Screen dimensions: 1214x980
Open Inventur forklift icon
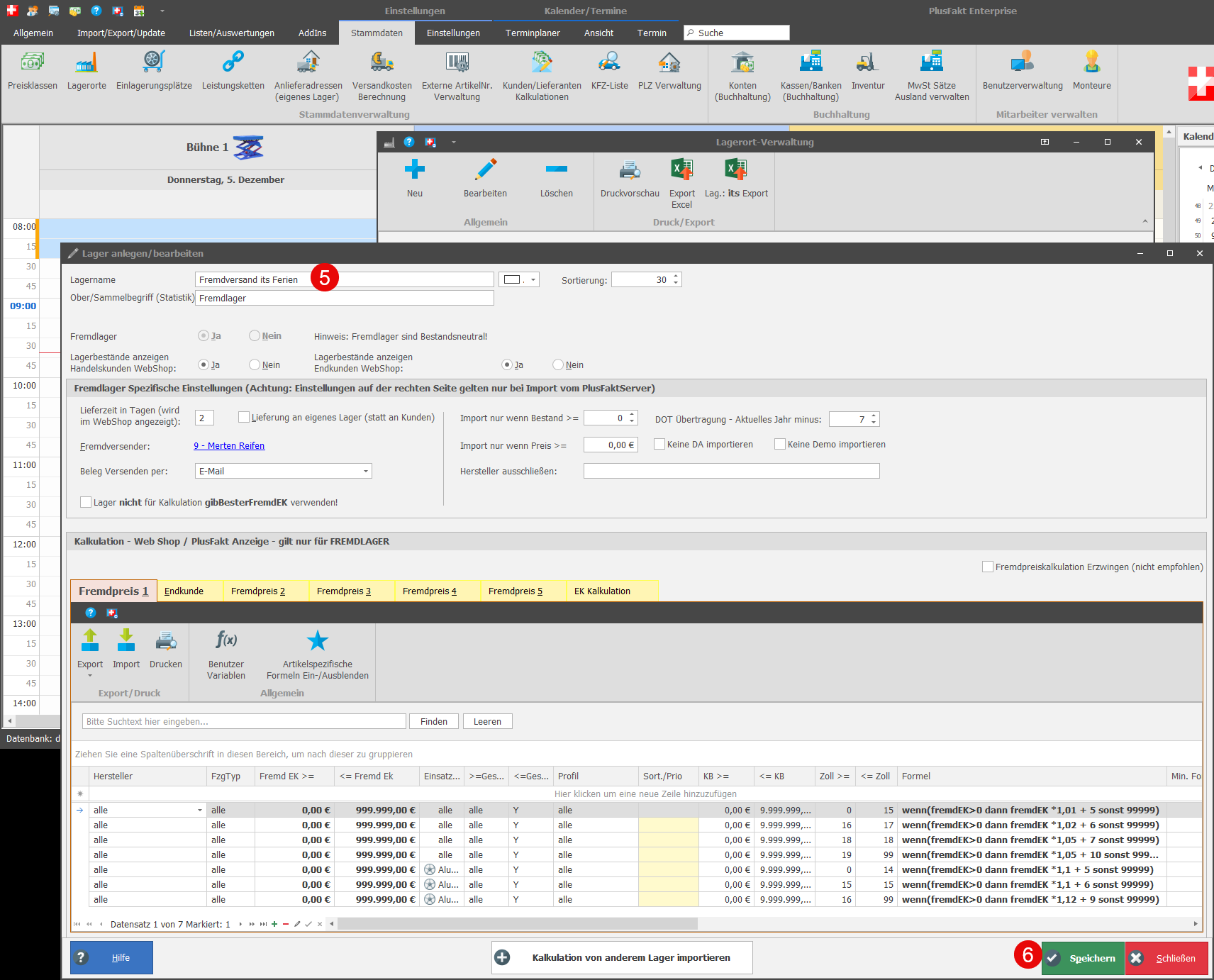[x=868, y=71]
